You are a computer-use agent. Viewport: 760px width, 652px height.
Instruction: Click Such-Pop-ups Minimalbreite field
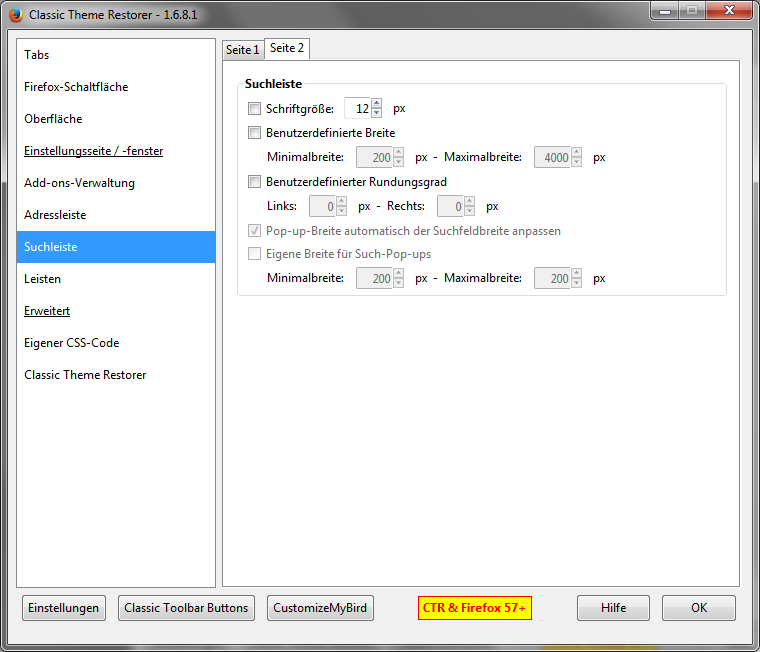pos(374,278)
